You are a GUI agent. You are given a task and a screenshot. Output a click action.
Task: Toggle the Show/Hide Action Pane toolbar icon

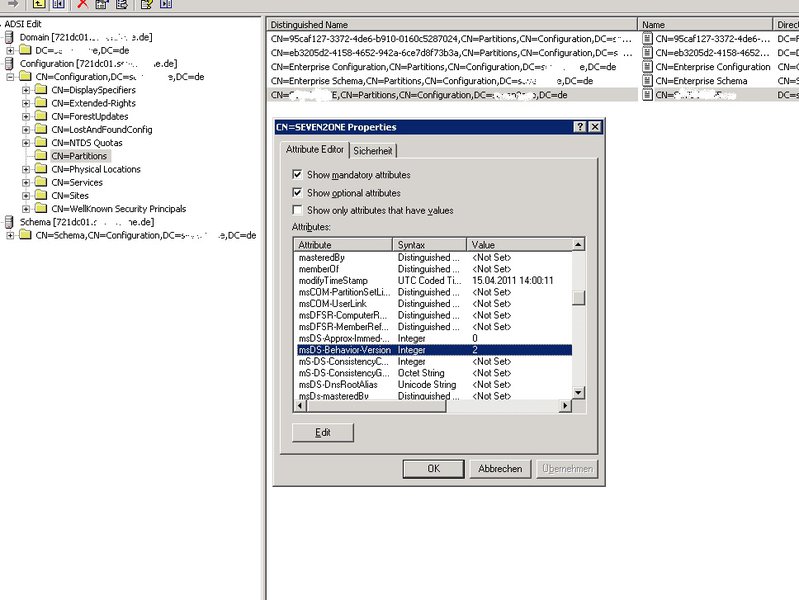(x=166, y=4)
